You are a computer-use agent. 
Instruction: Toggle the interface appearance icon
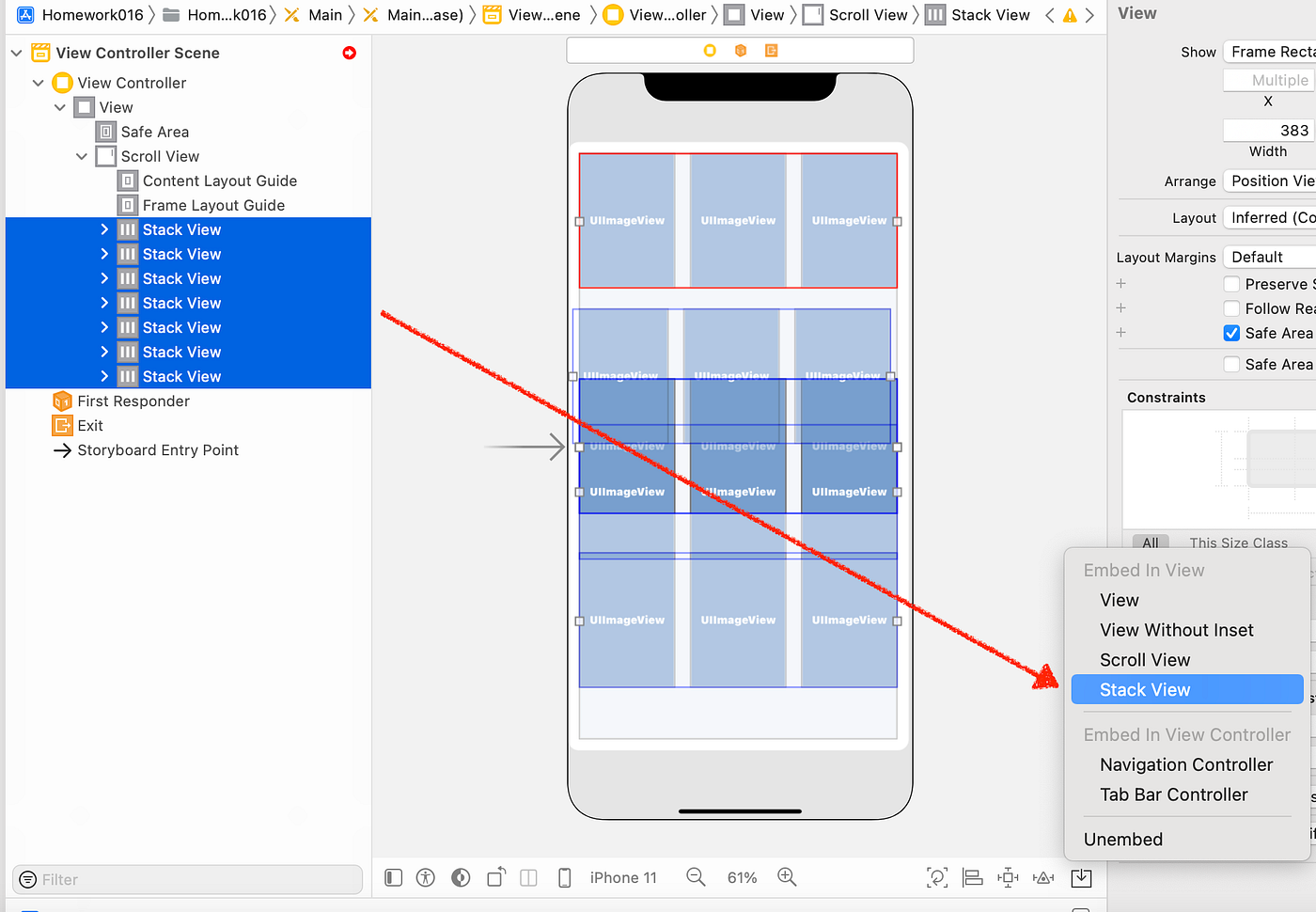click(x=461, y=876)
